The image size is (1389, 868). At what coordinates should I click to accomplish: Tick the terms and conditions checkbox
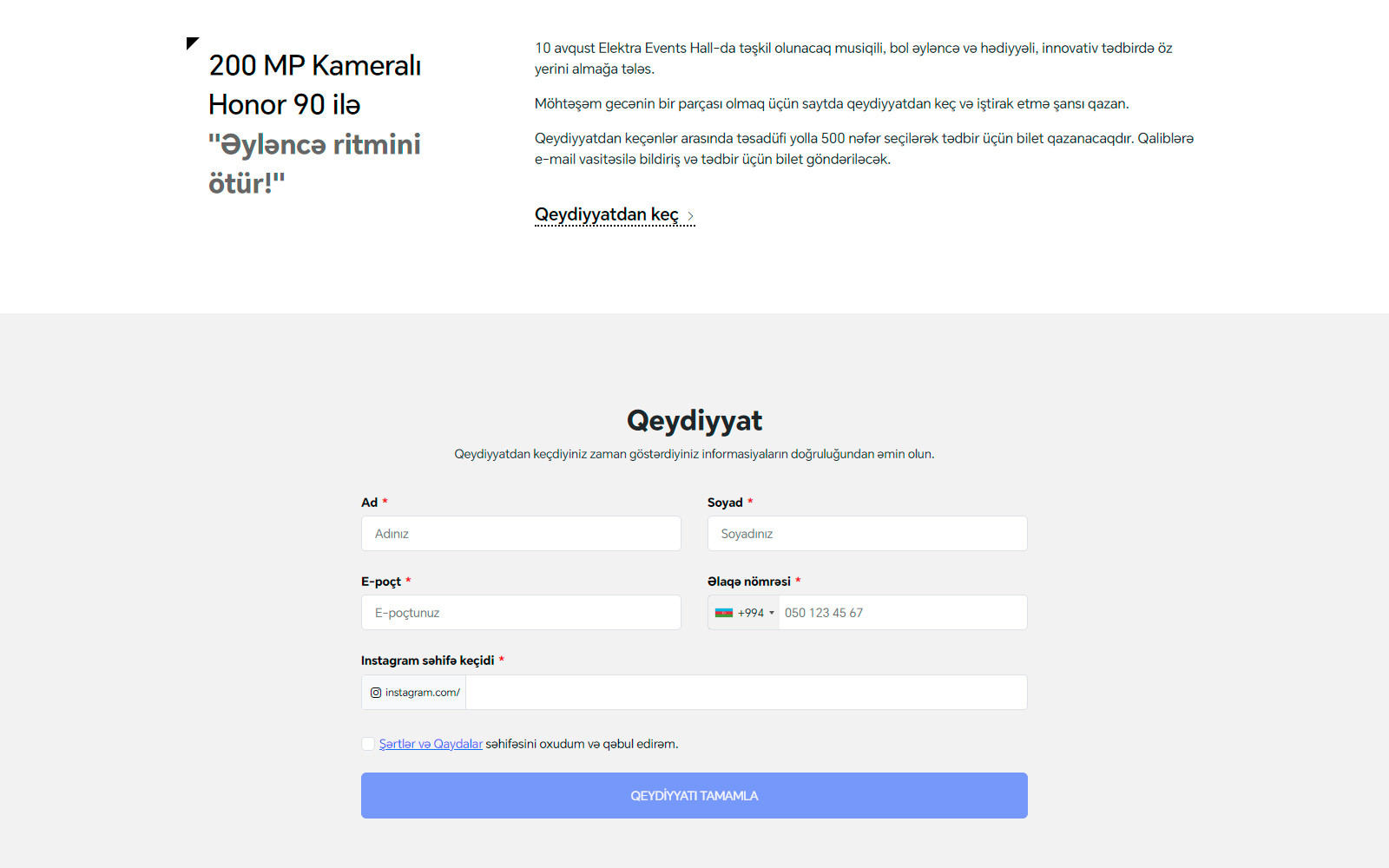click(x=368, y=744)
